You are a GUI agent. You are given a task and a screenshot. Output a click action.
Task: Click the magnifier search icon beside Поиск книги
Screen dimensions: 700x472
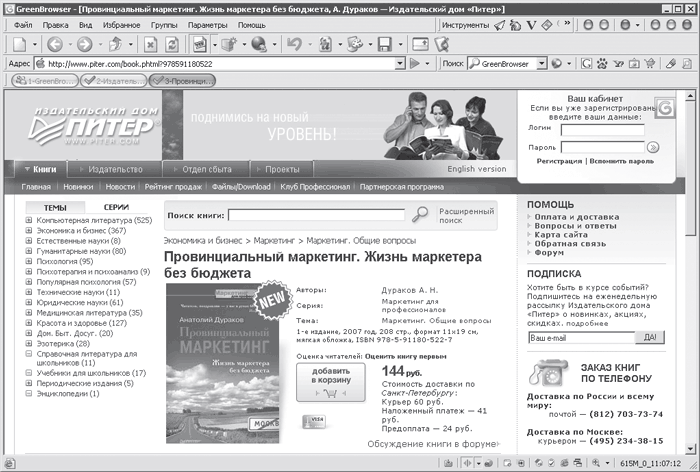420,214
